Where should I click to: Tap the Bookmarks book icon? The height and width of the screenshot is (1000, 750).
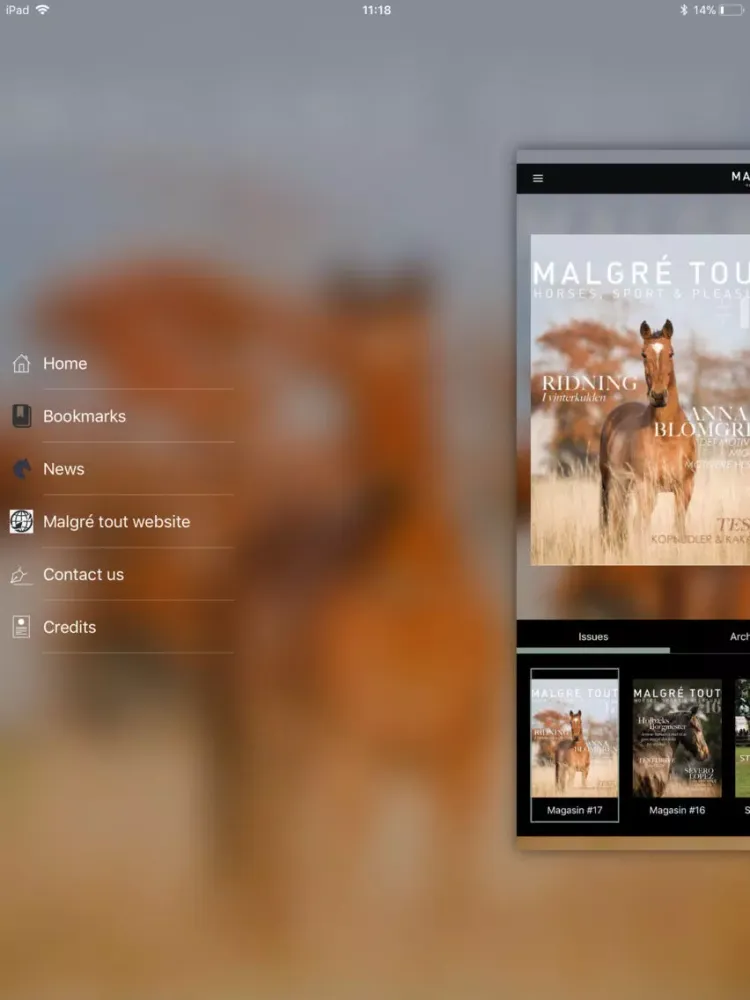click(x=21, y=416)
